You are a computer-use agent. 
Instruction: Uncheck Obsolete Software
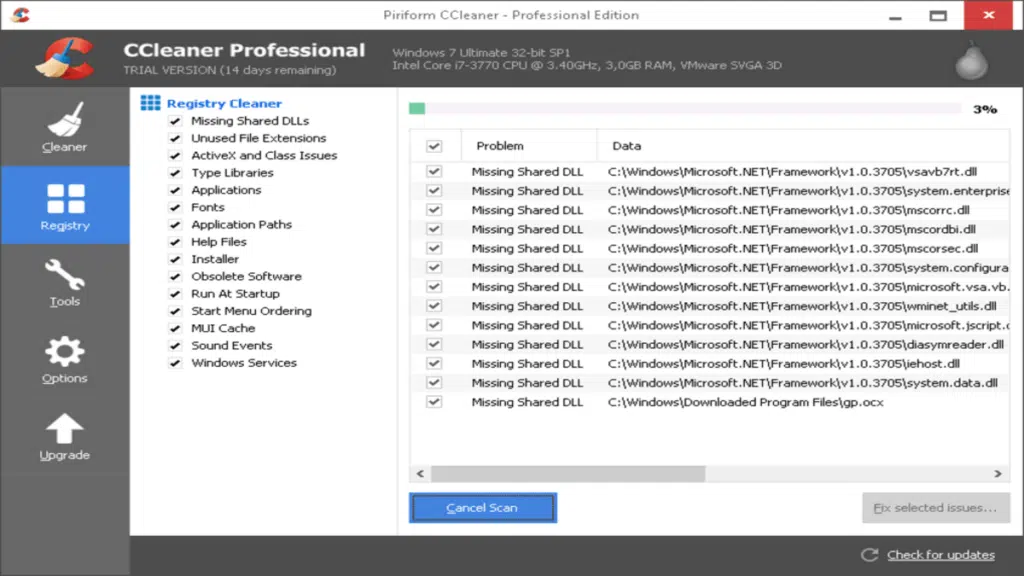(174, 276)
